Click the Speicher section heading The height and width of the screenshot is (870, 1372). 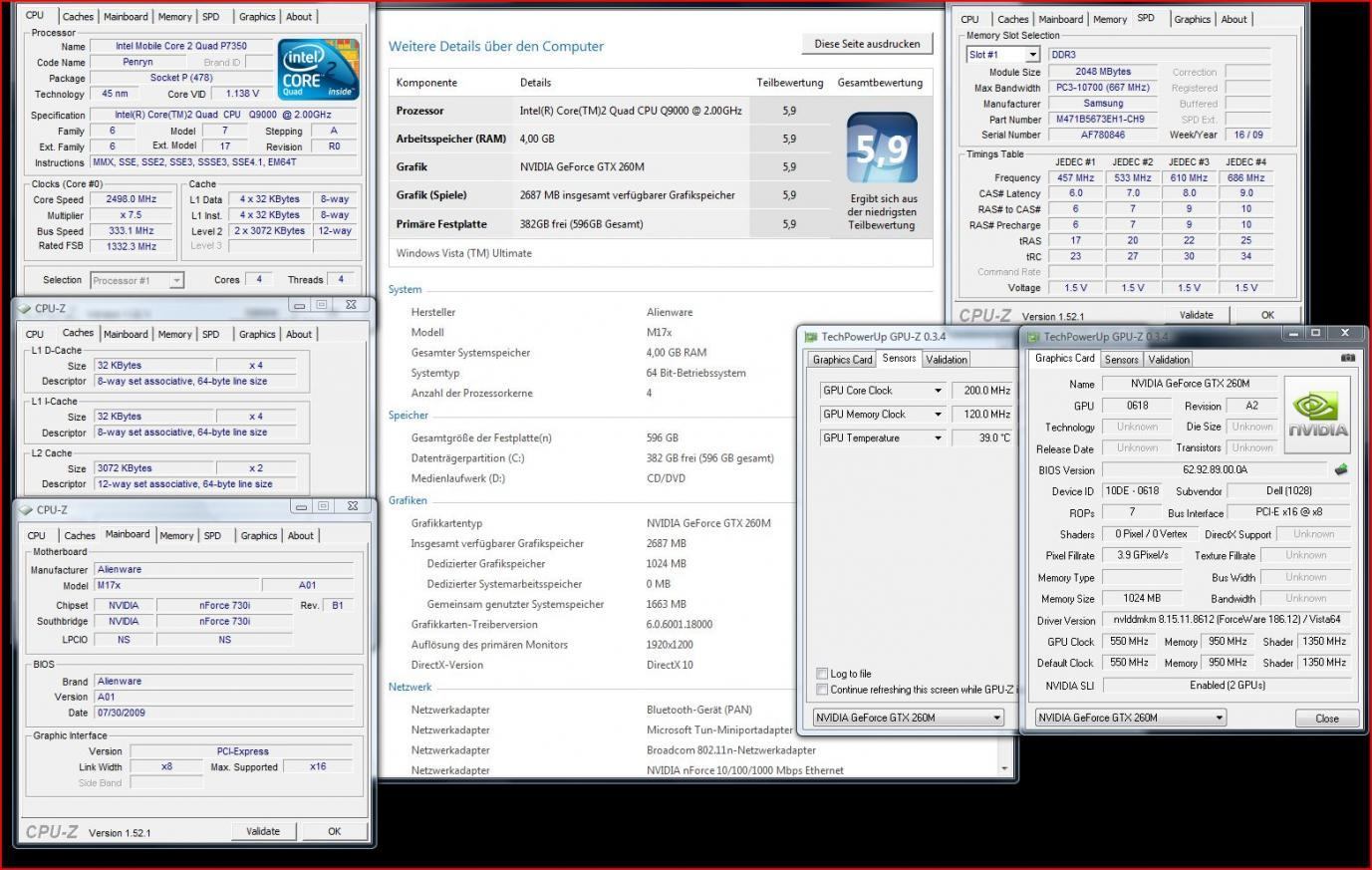[409, 416]
